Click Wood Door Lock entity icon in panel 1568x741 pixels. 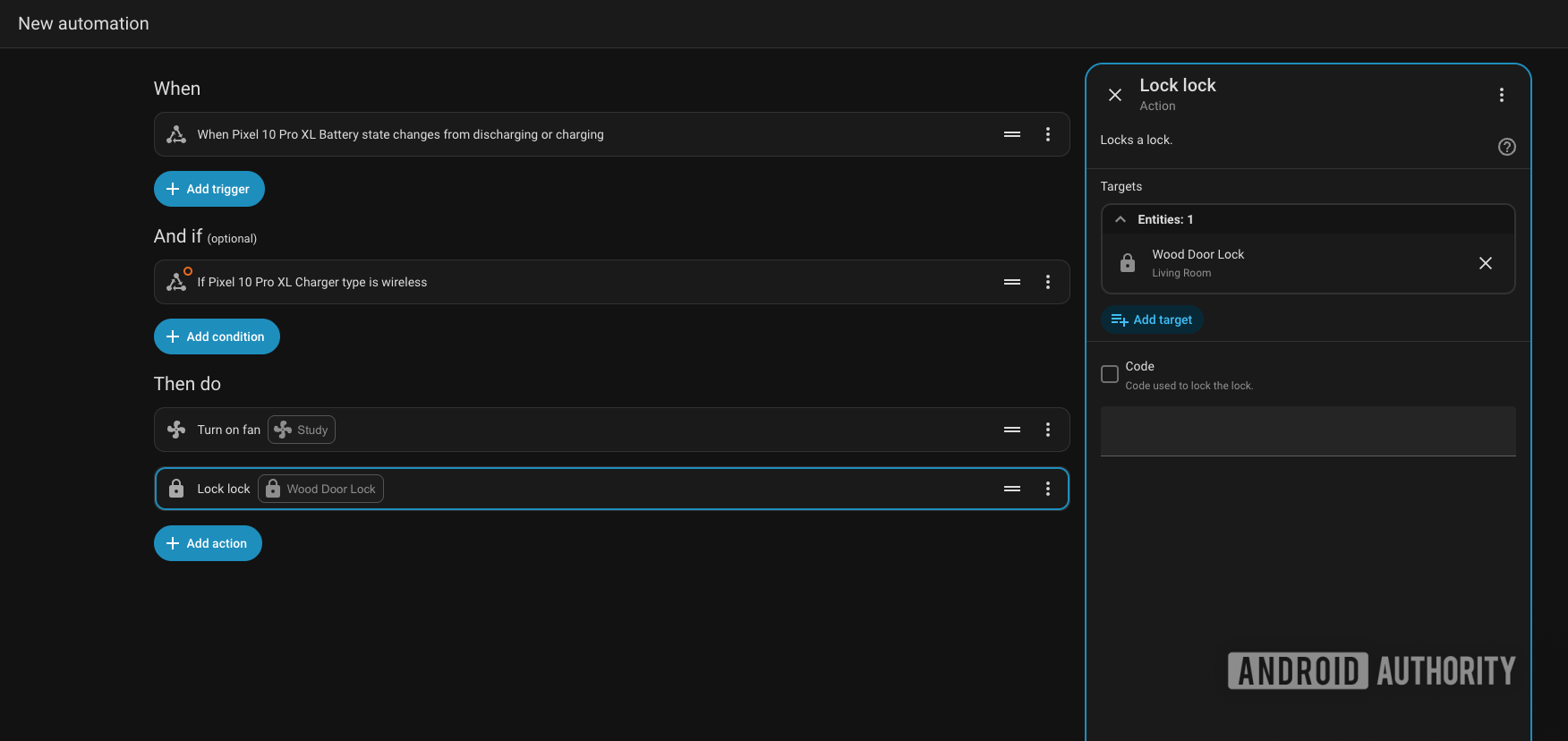[x=1128, y=263]
